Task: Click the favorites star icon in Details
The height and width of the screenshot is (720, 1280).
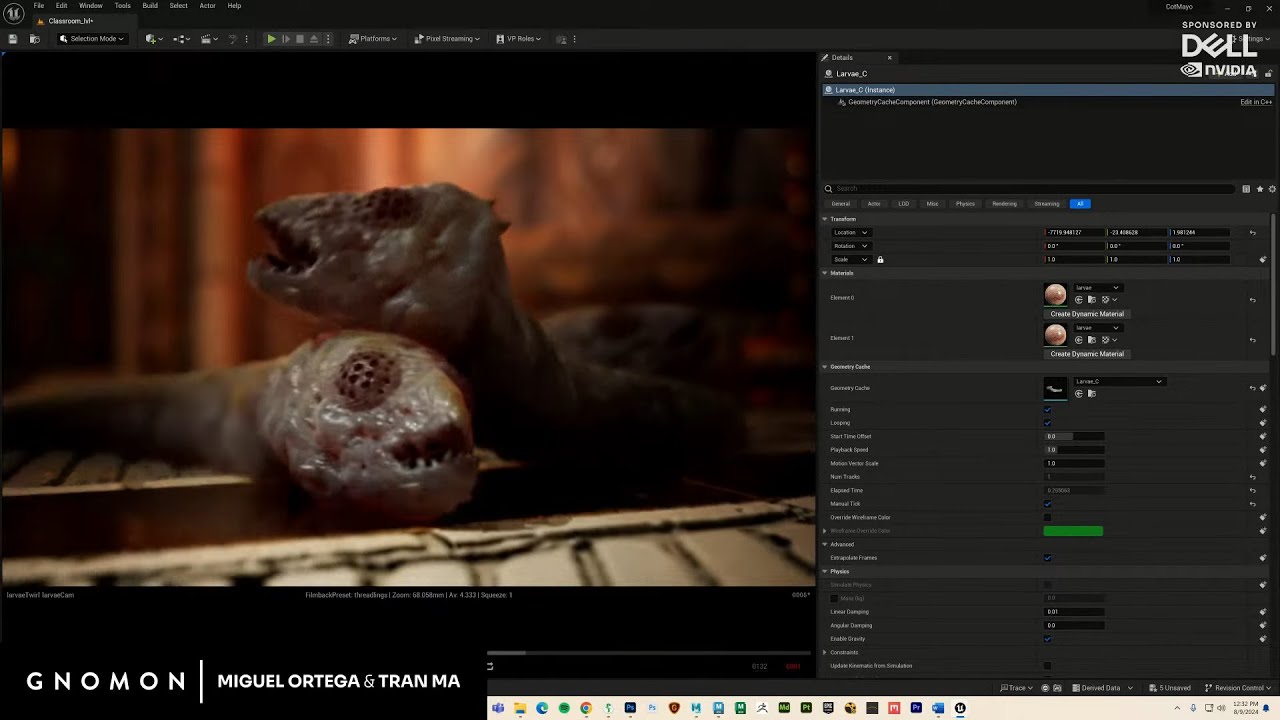Action: tap(1259, 189)
